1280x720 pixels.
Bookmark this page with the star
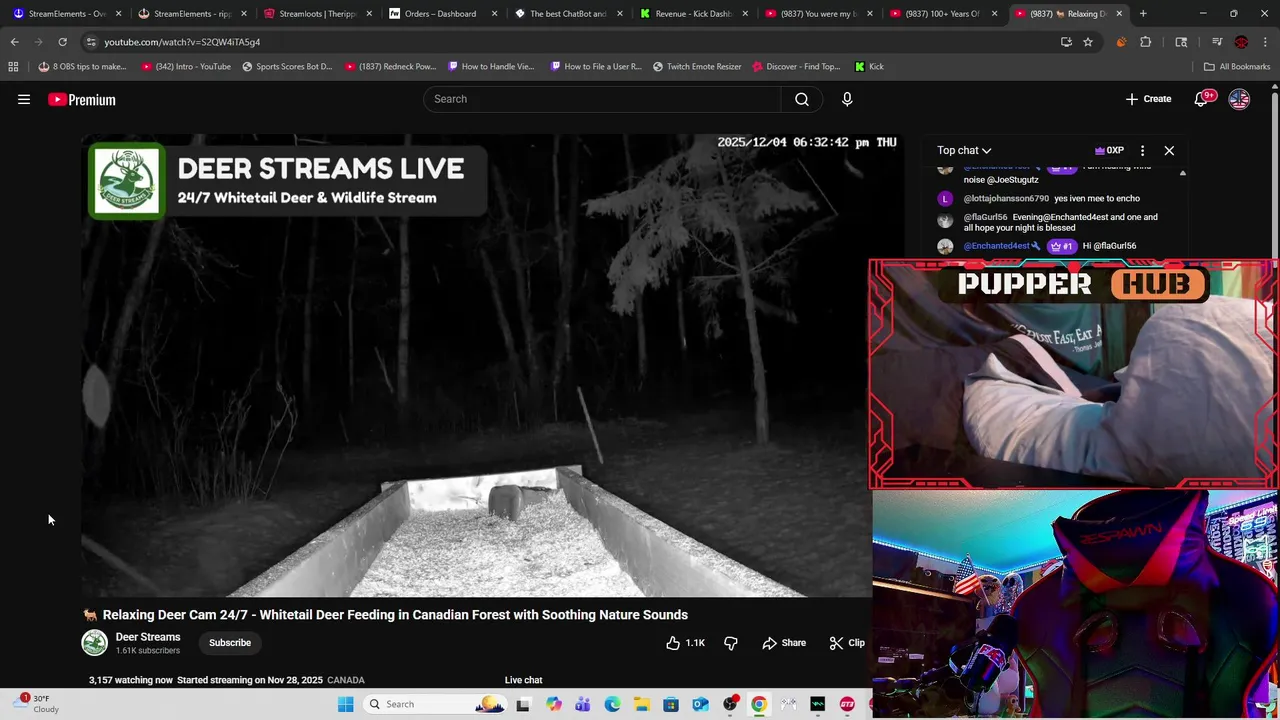tap(1088, 42)
